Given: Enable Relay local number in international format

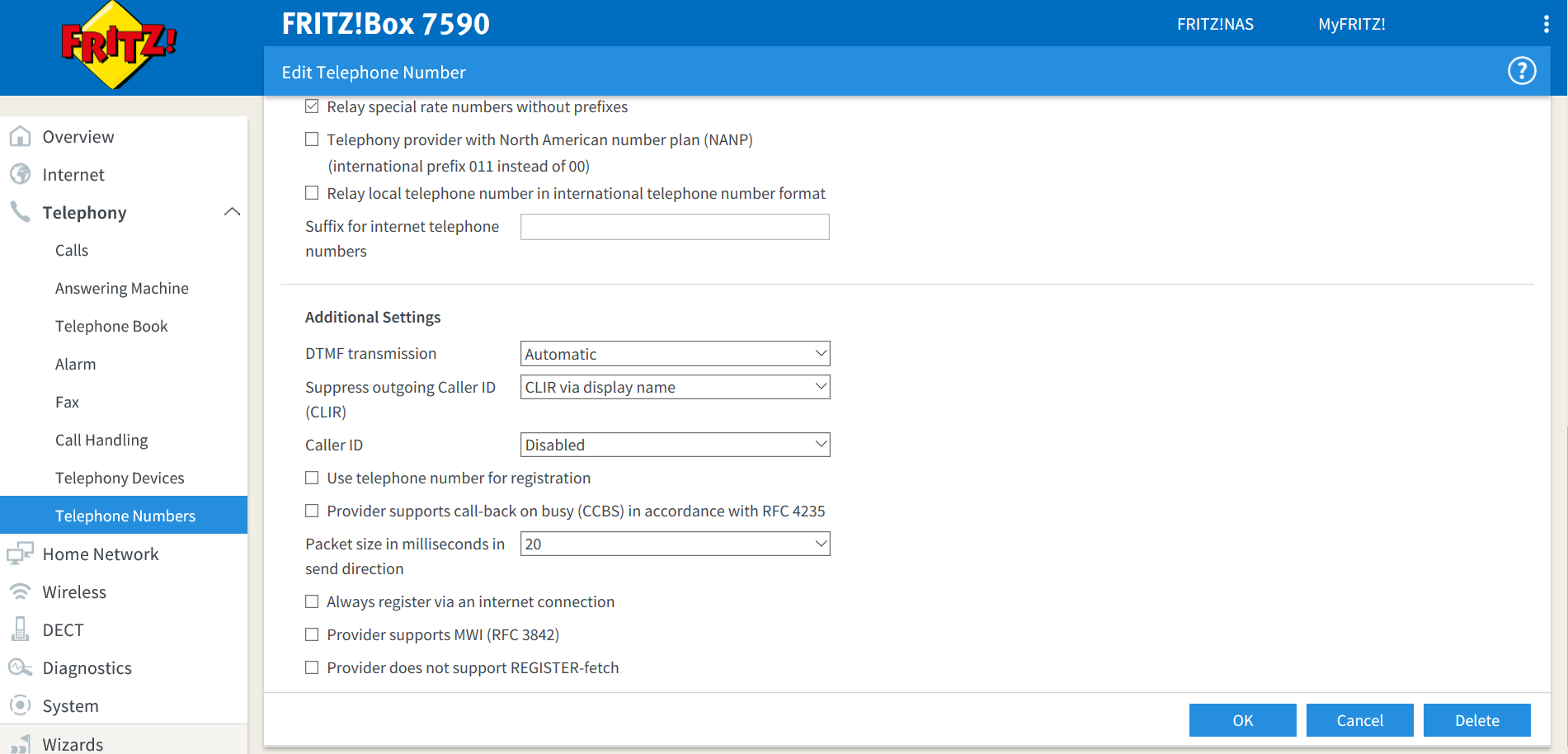Looking at the screenshot, I should click(312, 193).
